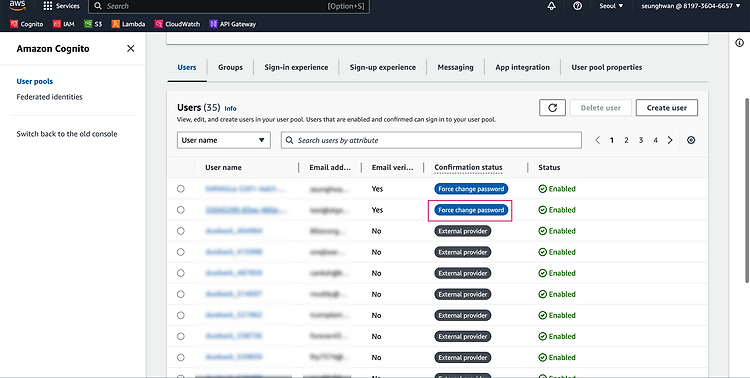This screenshot has width=750, height=378.
Task: Open table preferences gear icon
Action: (691, 140)
